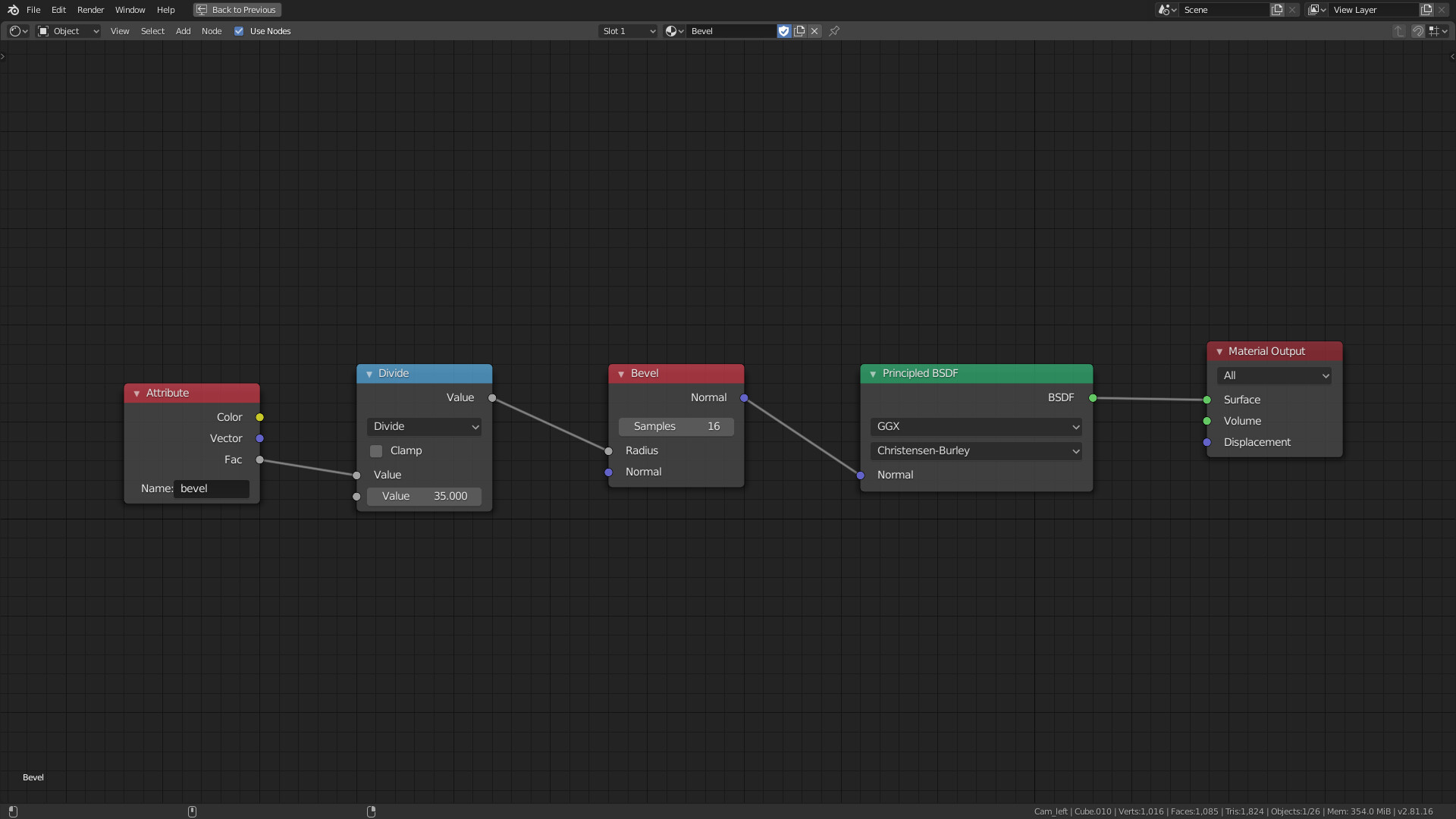Click the new material copy icon
1456x819 pixels.
(799, 31)
